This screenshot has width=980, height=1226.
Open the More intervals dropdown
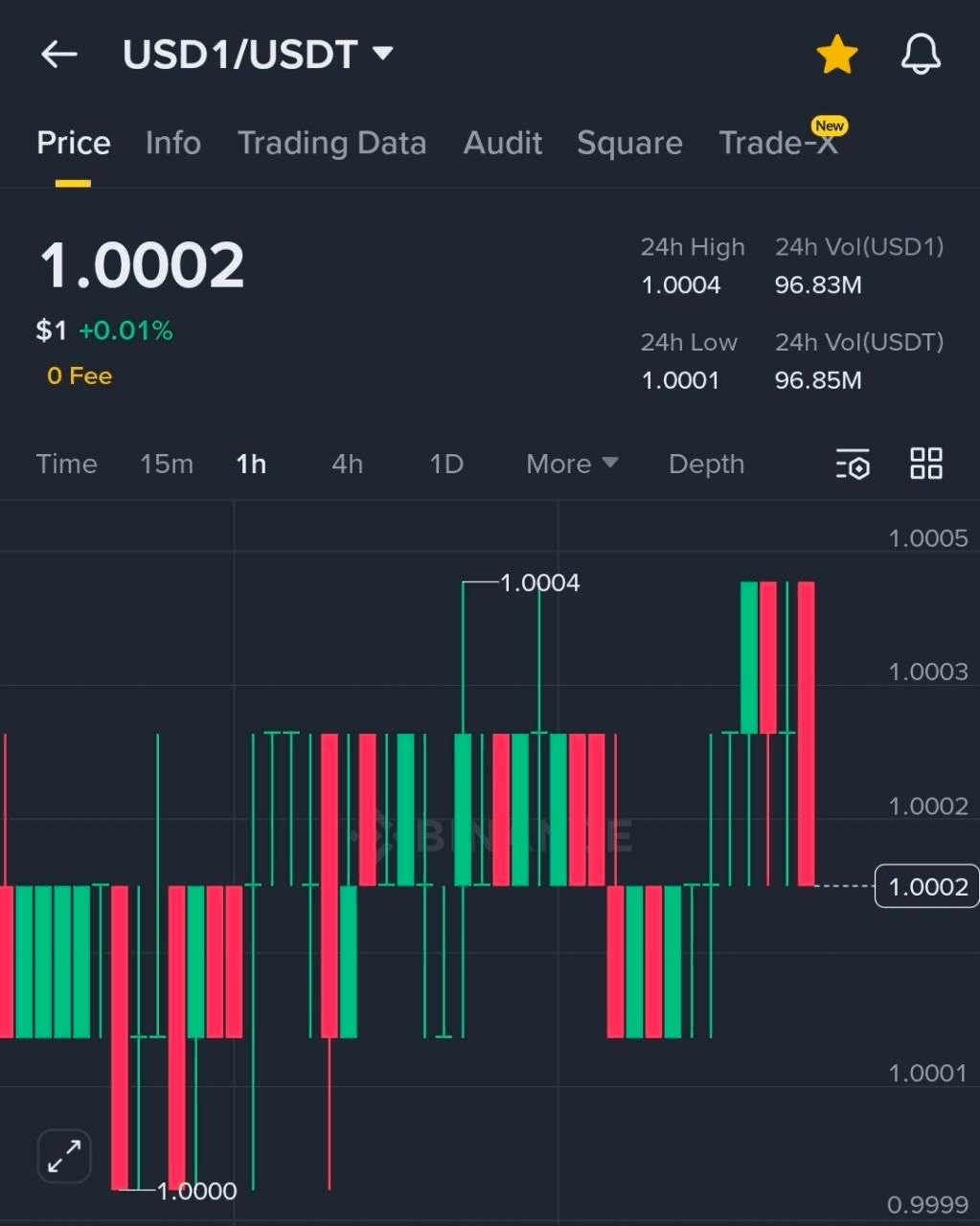coord(571,464)
